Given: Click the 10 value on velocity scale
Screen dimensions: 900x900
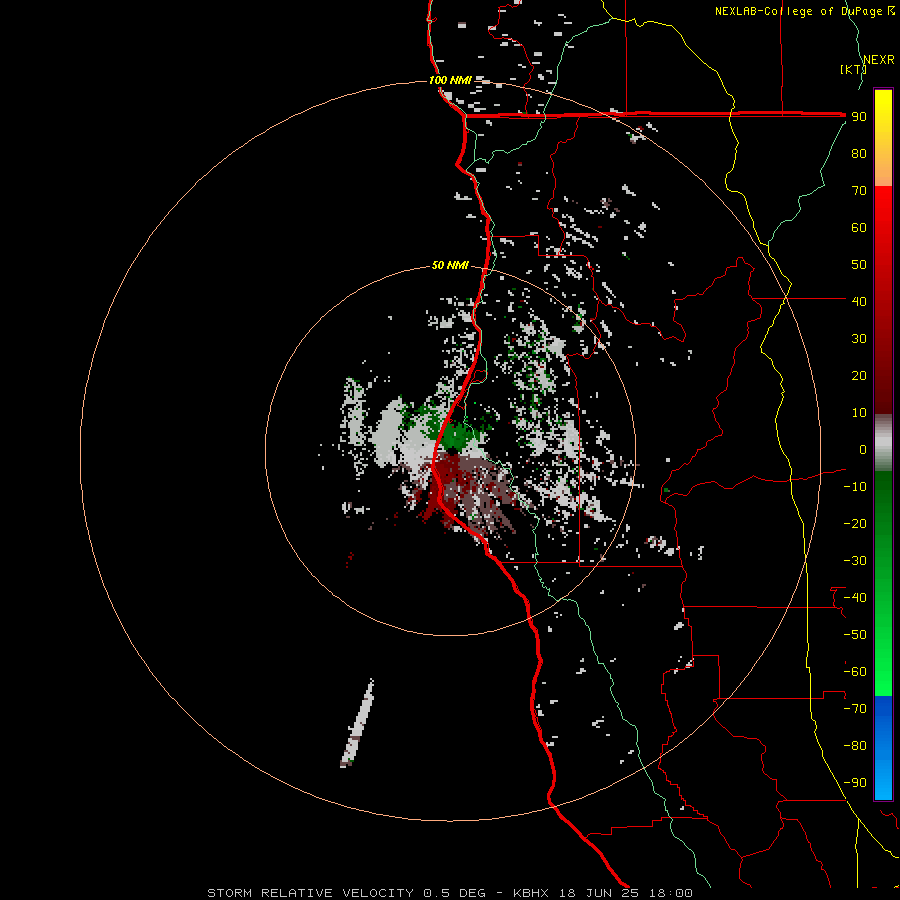Looking at the screenshot, I should coord(859,413).
